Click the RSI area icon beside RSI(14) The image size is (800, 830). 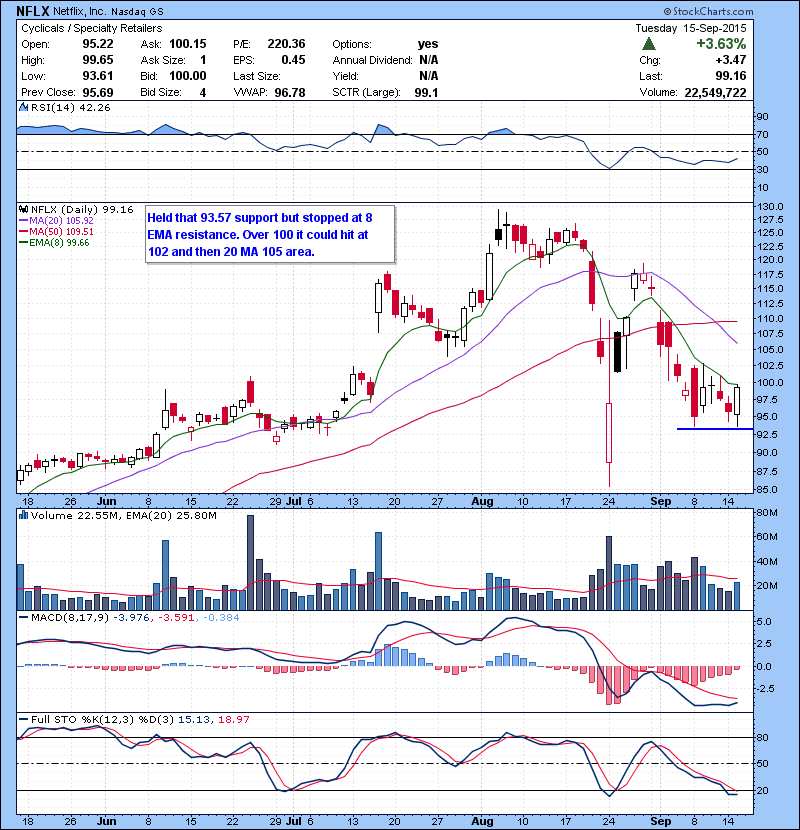click(x=23, y=107)
